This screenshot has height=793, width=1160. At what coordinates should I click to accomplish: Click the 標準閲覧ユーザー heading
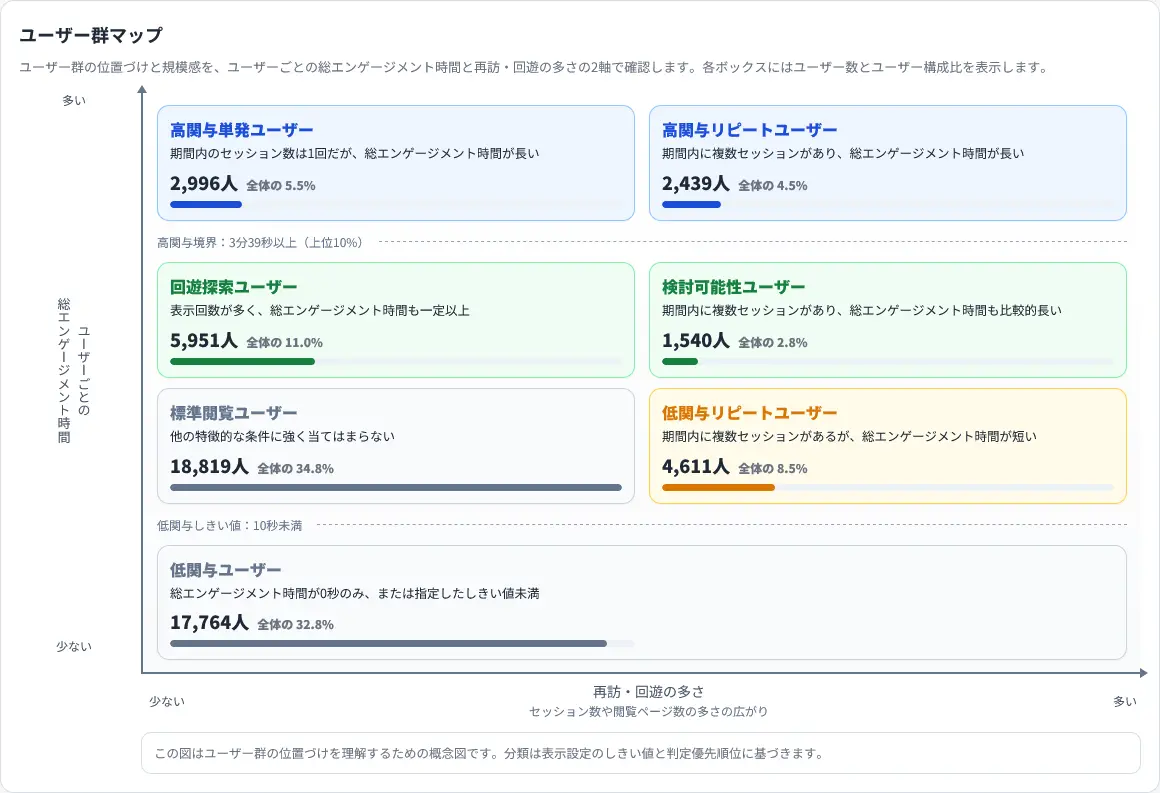point(234,413)
